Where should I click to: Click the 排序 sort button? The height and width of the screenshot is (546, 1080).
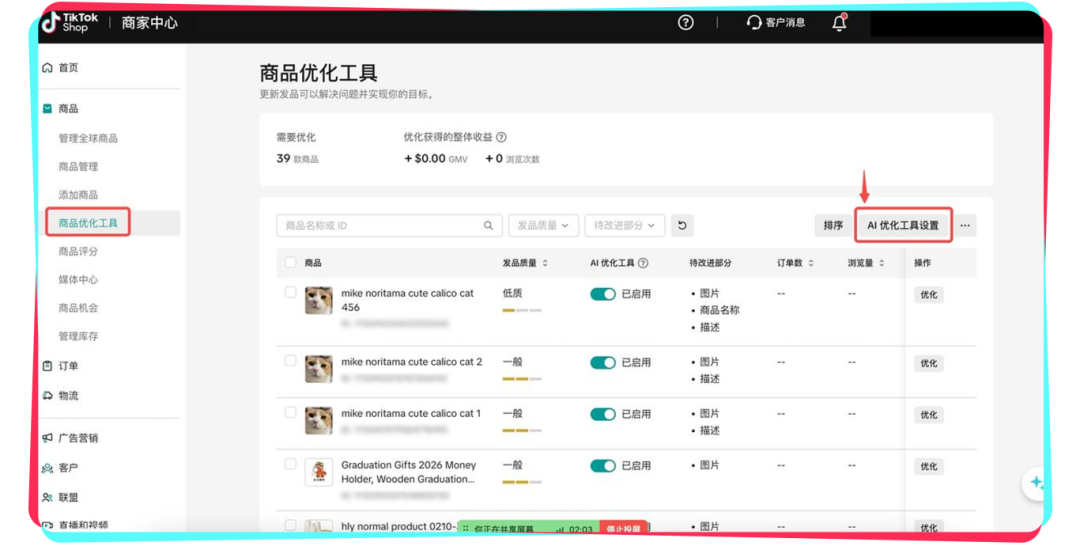click(833, 225)
